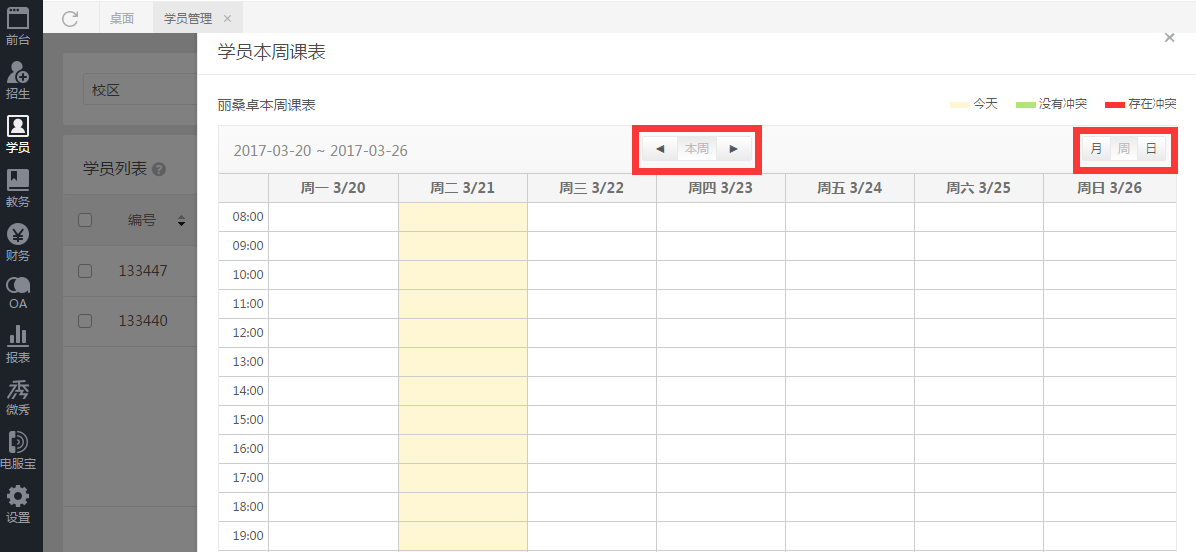Viewport: 1196px width, 552px height.
Task: Click the 丽桑卓本周课表 title text
Action: pos(266,105)
